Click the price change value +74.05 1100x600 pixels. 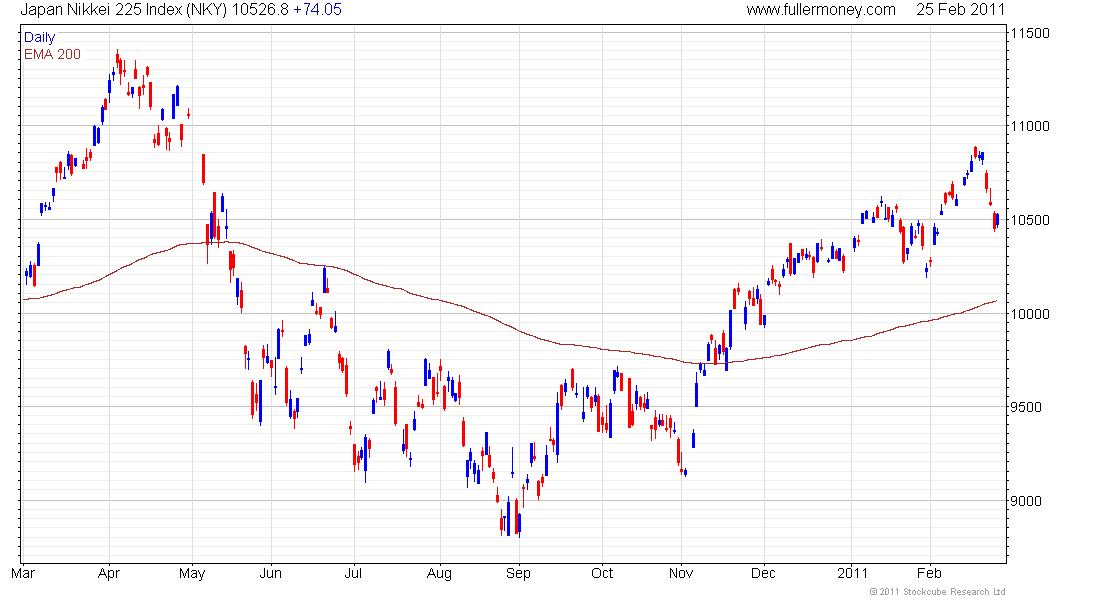click(x=317, y=10)
